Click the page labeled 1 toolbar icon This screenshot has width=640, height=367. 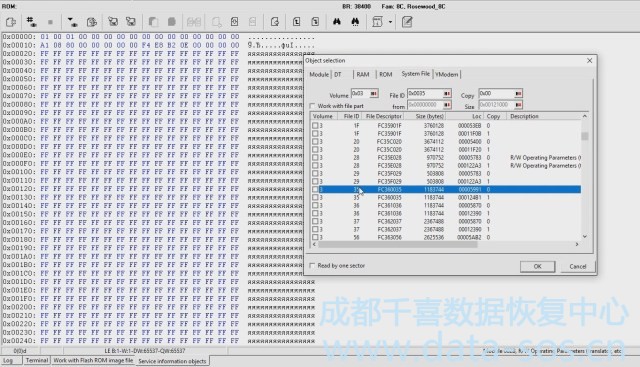pos(297,22)
